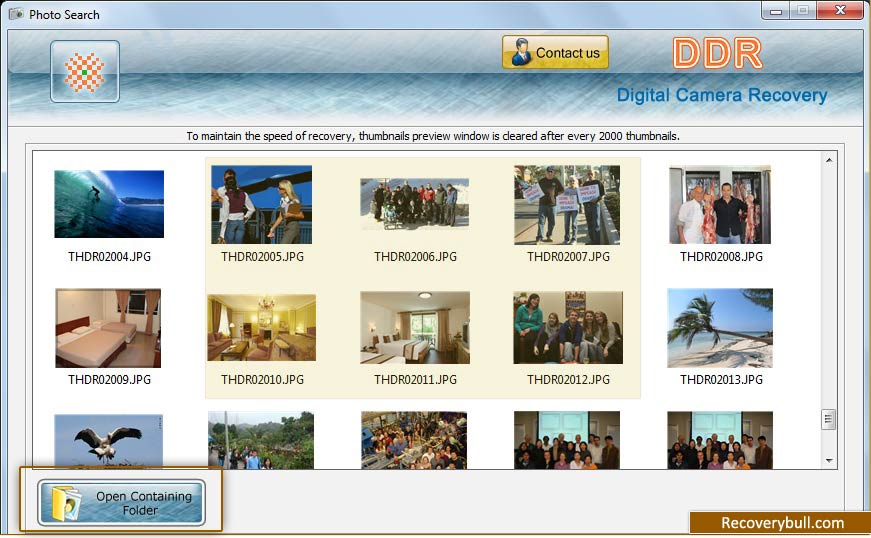The height and width of the screenshot is (538, 871).
Task: Click the THDR02013.JPG file name
Action: [721, 380]
